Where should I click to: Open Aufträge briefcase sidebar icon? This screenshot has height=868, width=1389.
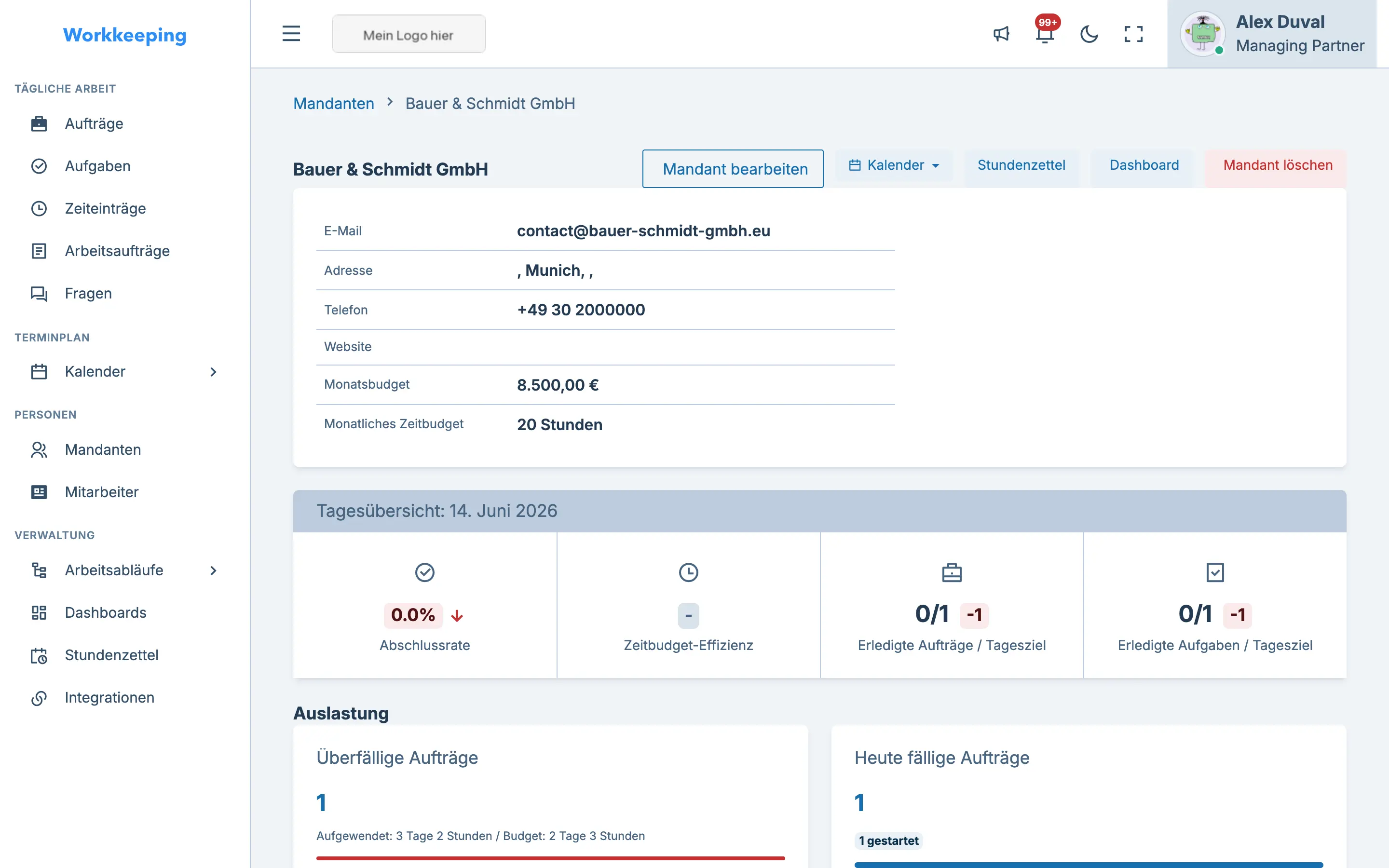(x=39, y=123)
